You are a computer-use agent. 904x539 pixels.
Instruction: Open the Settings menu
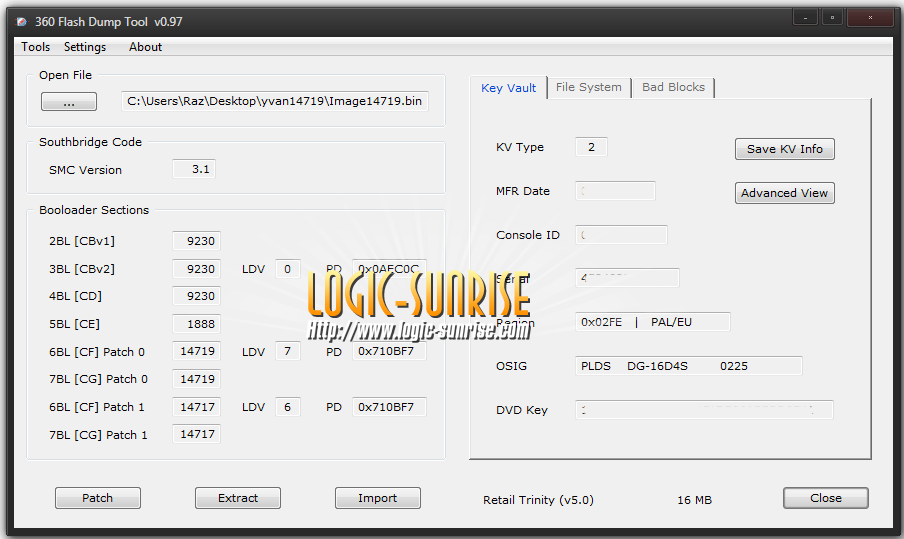coord(85,47)
